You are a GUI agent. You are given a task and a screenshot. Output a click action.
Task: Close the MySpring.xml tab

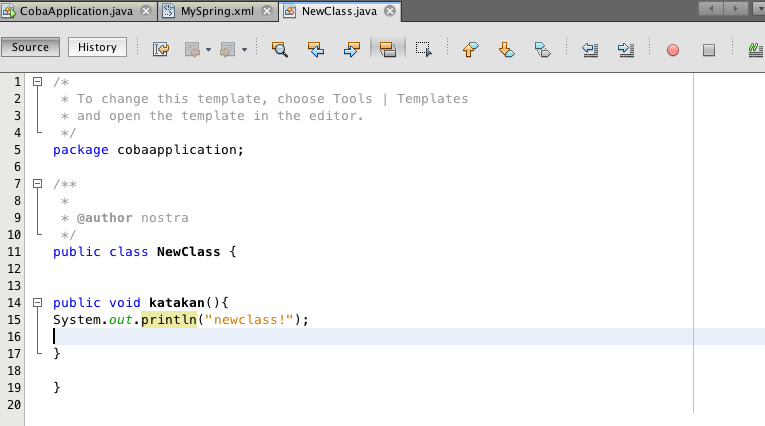coord(266,11)
